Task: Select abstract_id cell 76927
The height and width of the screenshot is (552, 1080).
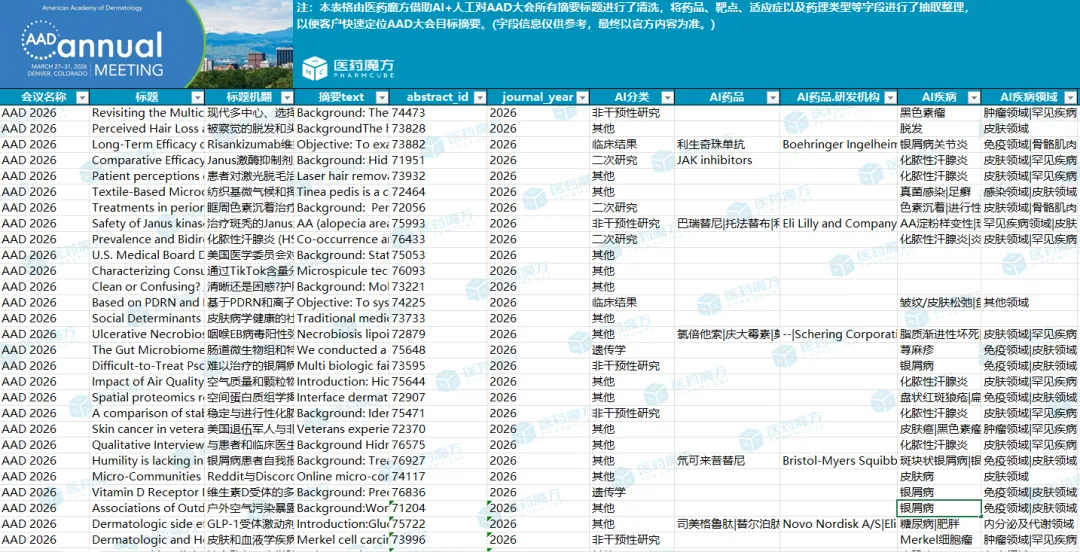Action: pos(438,461)
